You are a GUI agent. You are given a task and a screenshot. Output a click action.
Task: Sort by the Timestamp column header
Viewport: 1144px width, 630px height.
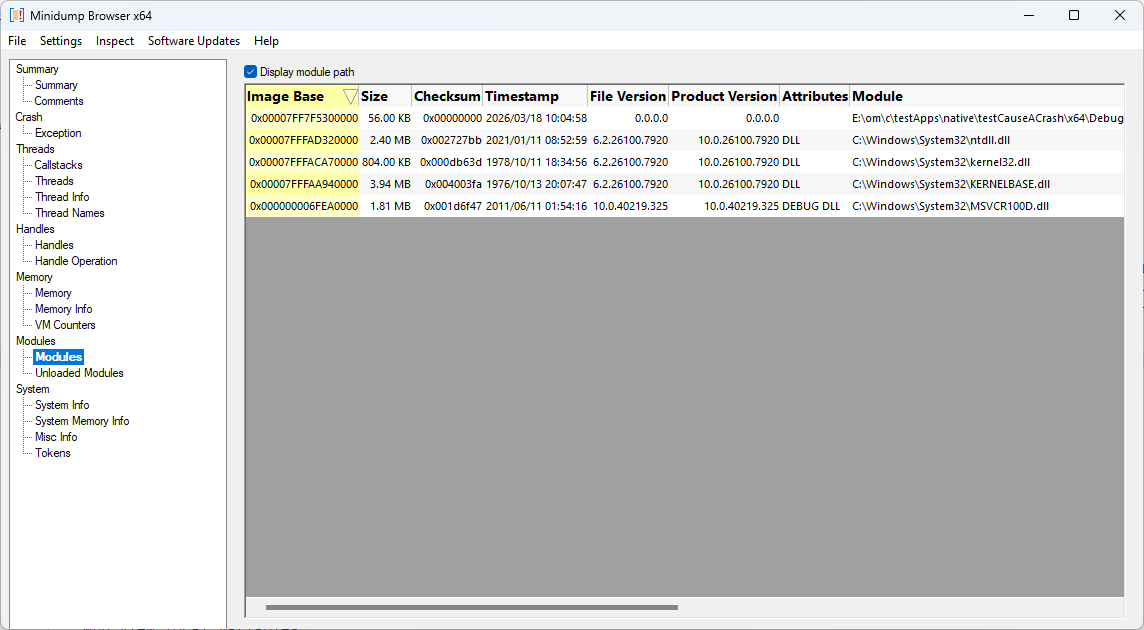pyautogui.click(x=536, y=96)
